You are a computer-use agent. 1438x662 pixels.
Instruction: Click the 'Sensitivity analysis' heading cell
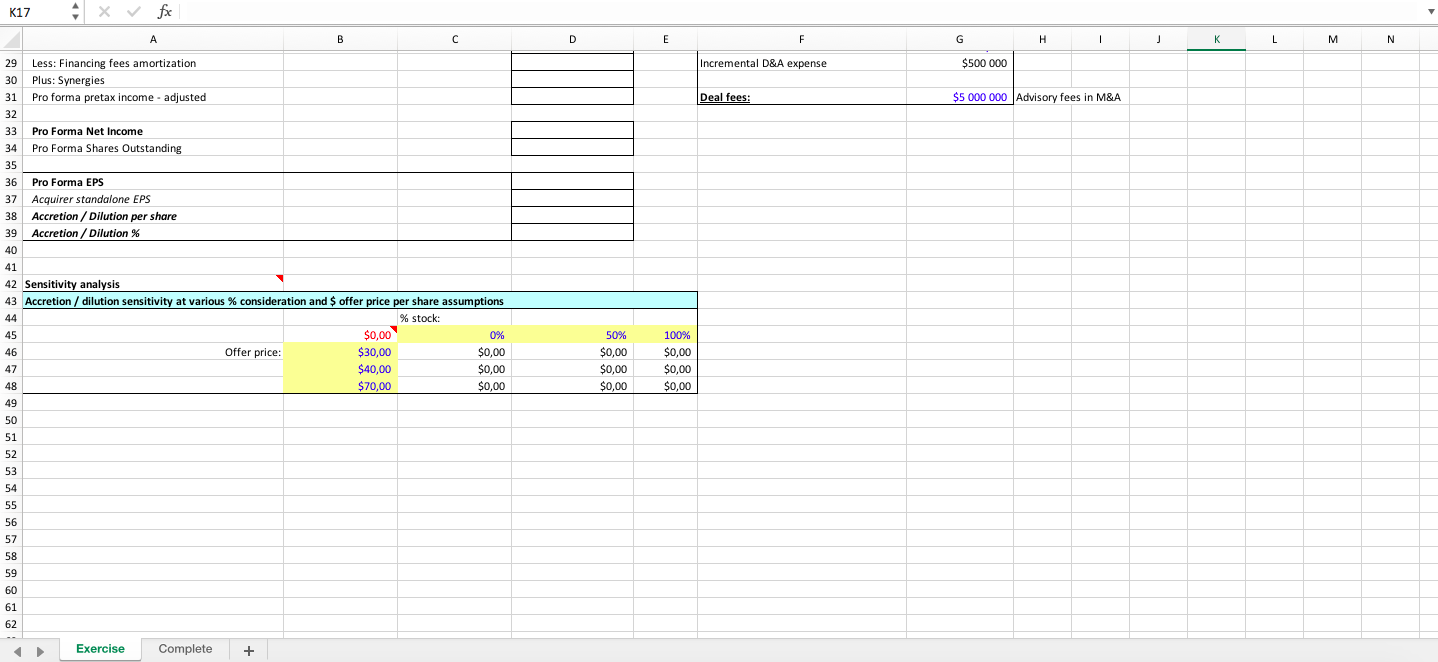[x=153, y=284]
